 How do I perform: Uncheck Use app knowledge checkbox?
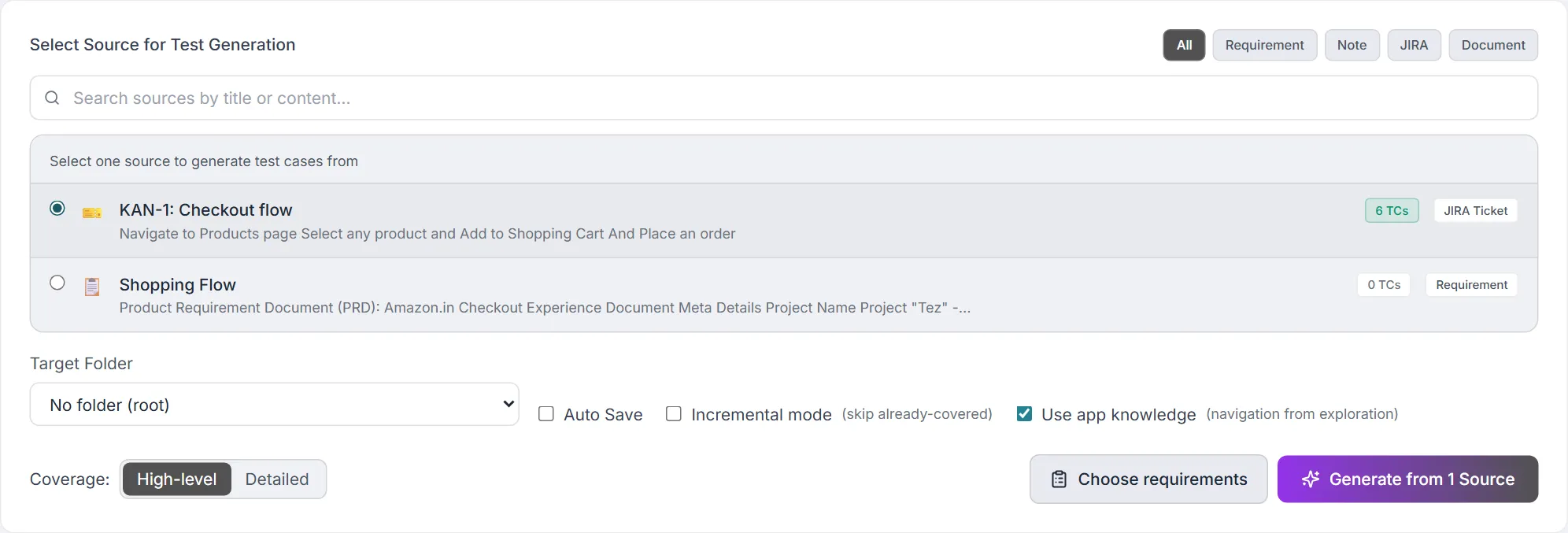coord(1024,414)
